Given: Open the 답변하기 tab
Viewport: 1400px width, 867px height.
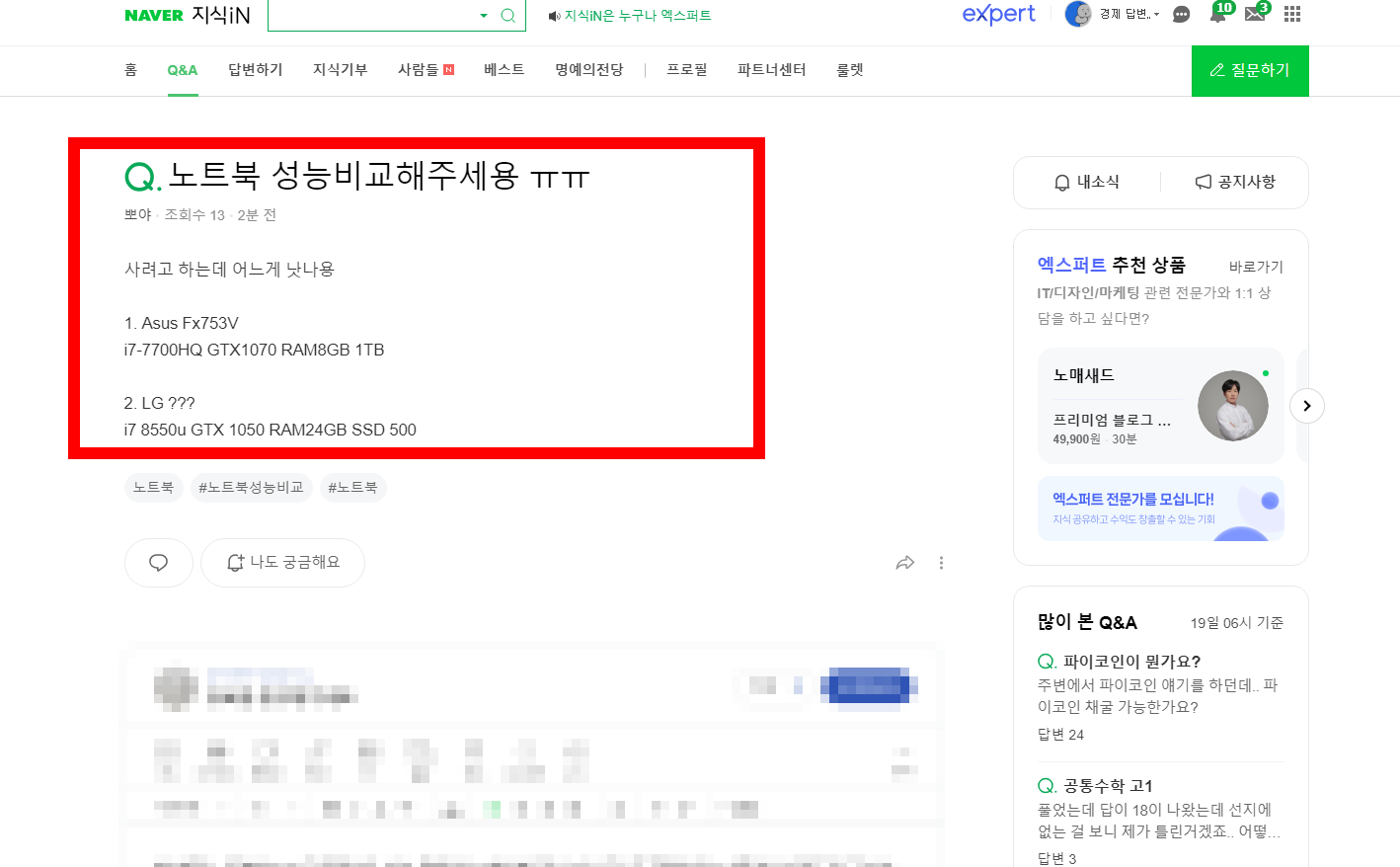Looking at the screenshot, I should coord(256,70).
